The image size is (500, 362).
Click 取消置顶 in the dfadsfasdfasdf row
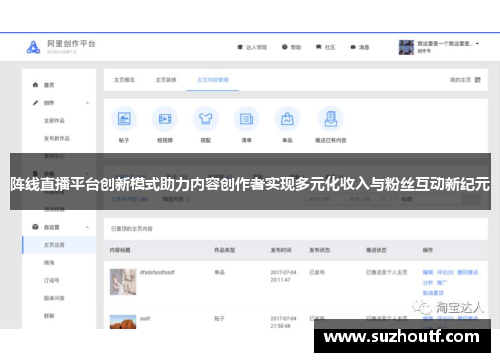coord(433,293)
